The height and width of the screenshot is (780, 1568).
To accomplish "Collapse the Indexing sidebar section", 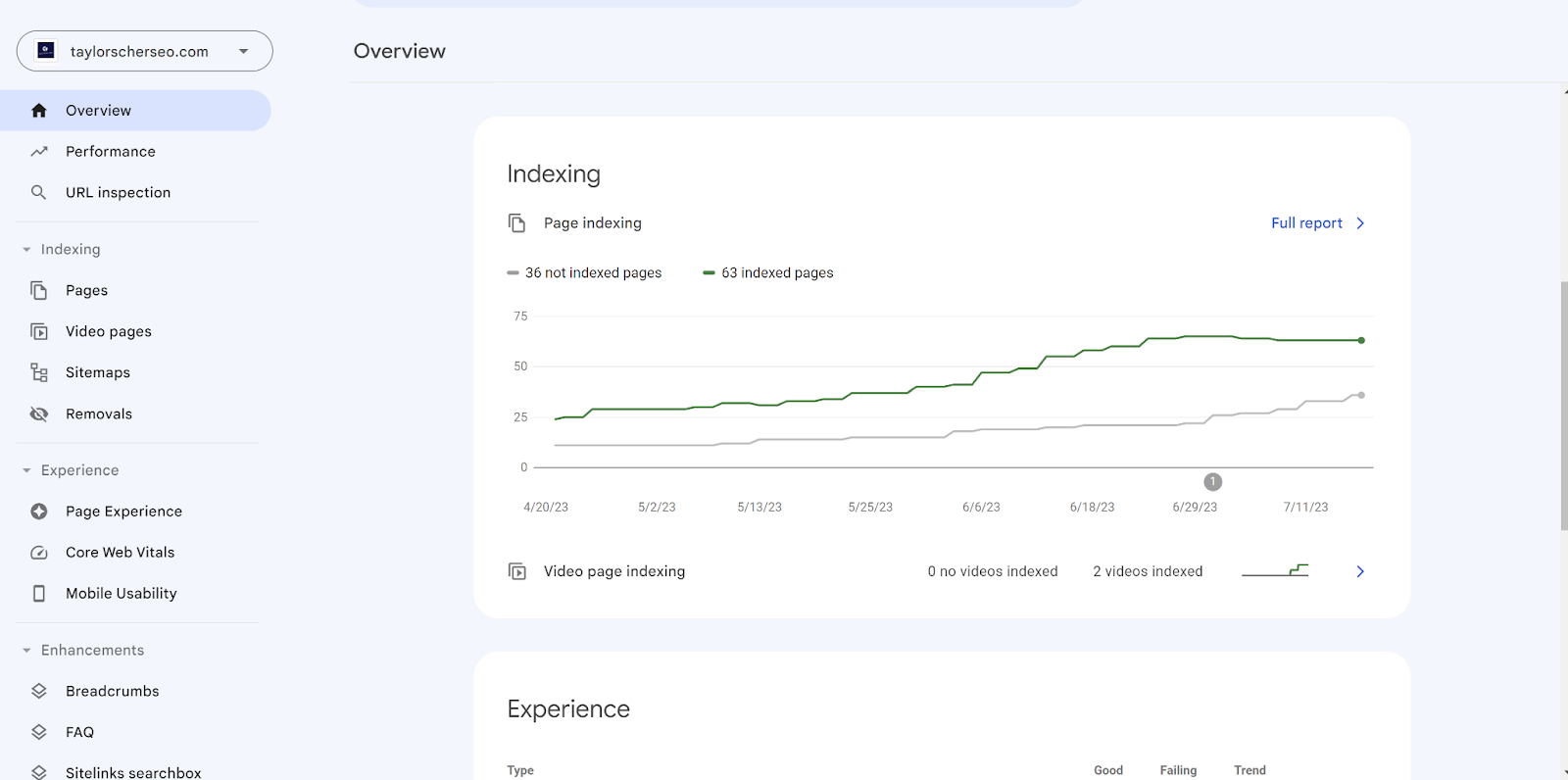I will point(61,250).
